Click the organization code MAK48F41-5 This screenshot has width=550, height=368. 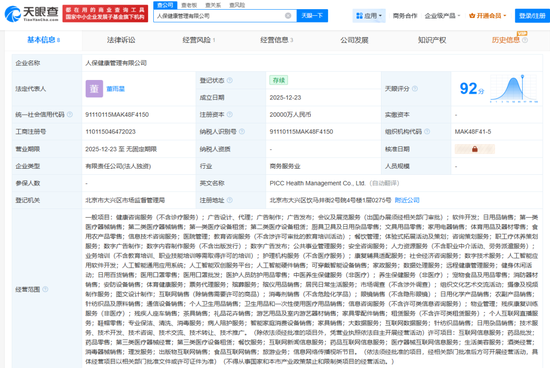473,132
